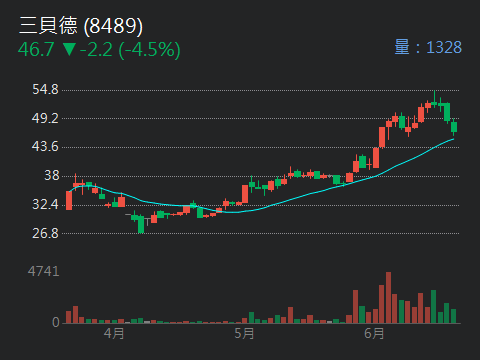
Task: Click the down-triangle change indicator
Action: pos(70,49)
